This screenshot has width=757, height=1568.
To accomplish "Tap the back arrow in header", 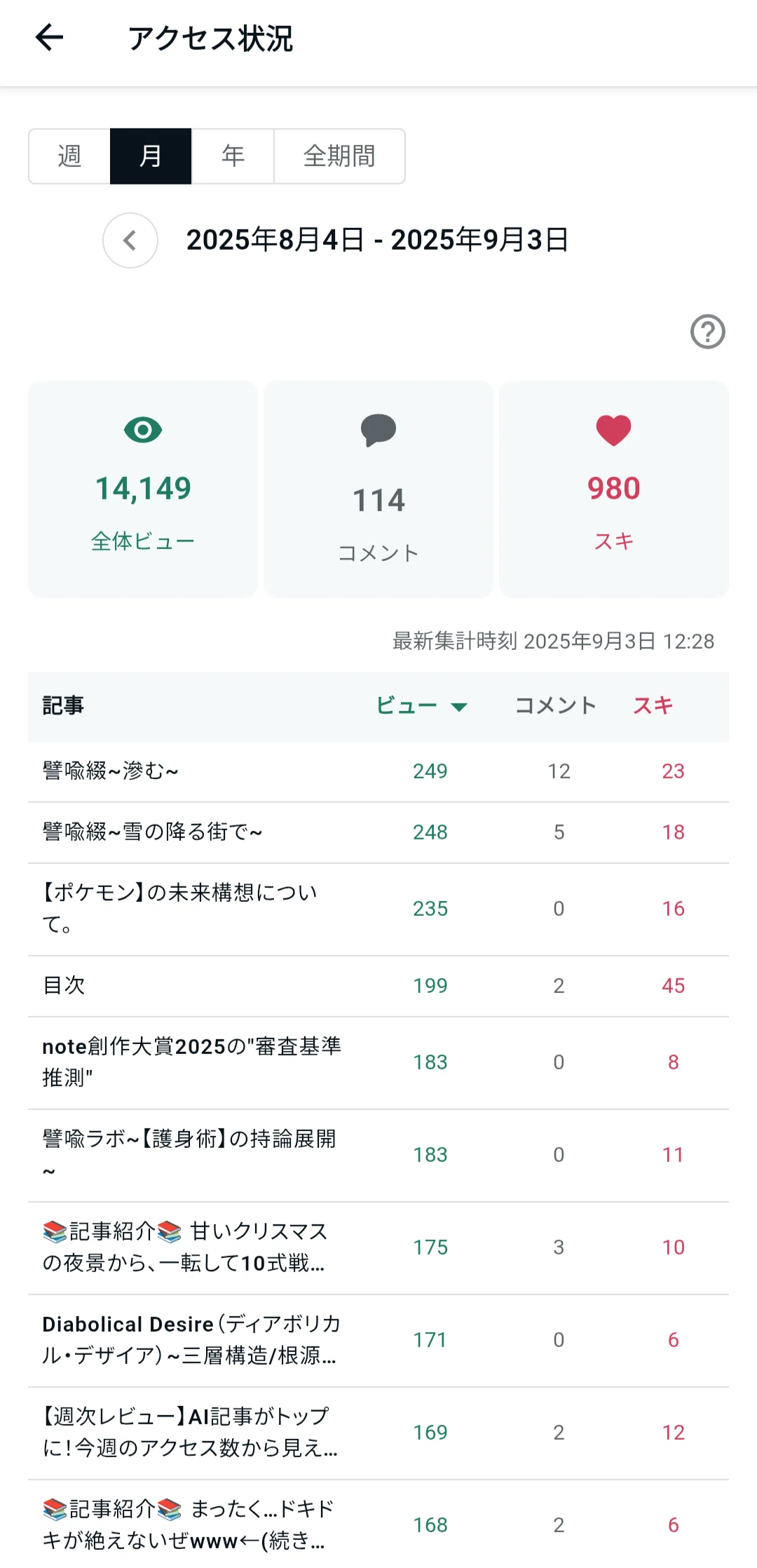I will point(49,38).
